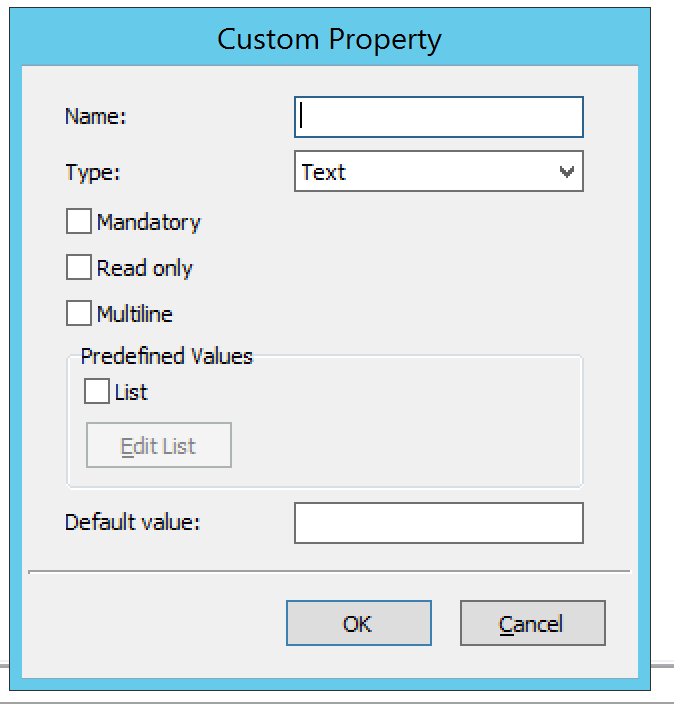
Task: Click the Type: label text
Action: click(x=93, y=172)
